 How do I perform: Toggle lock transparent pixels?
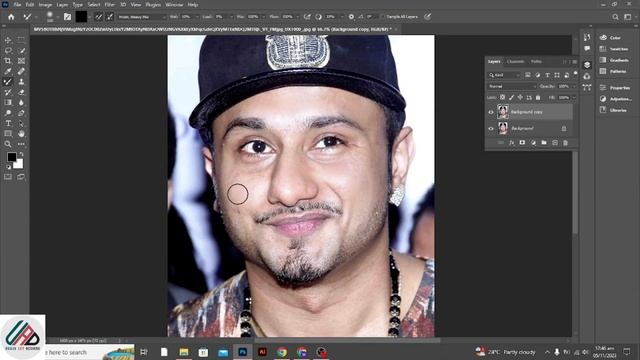pyautogui.click(x=502, y=97)
